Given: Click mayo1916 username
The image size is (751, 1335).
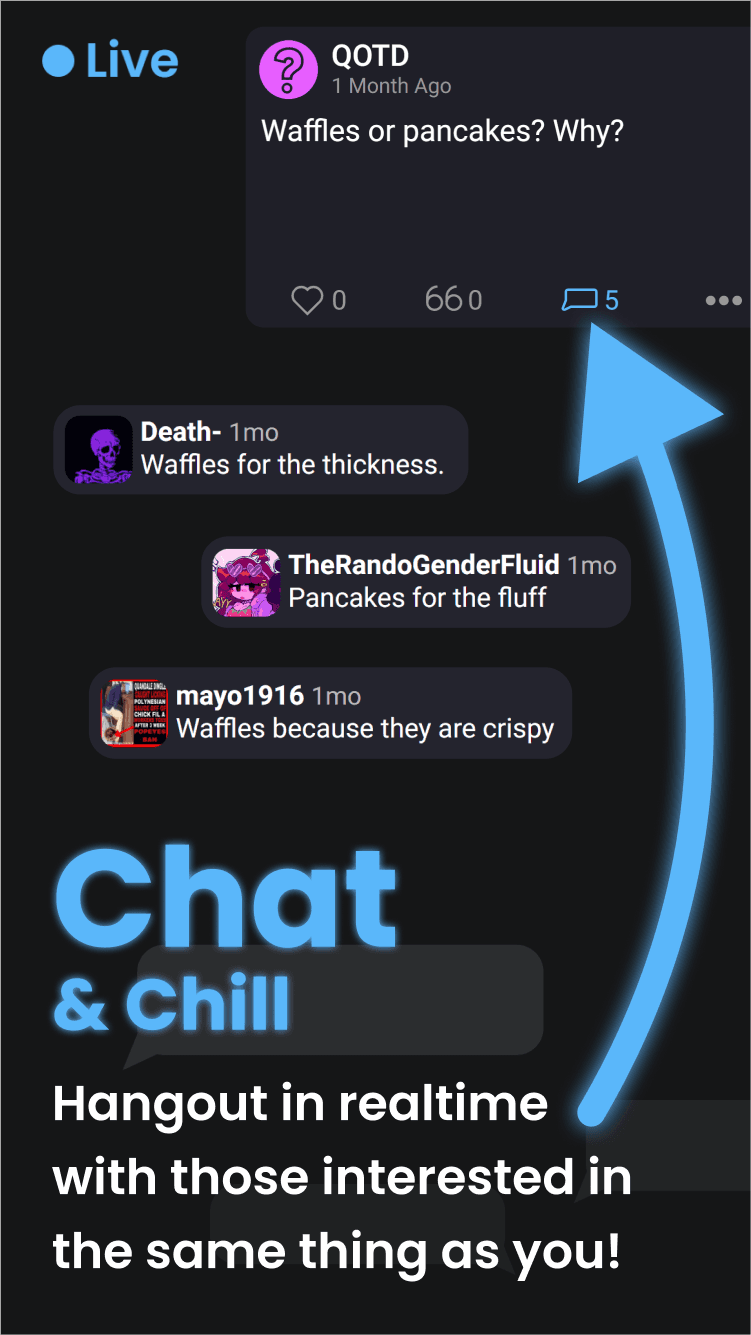Looking at the screenshot, I should 240,696.
